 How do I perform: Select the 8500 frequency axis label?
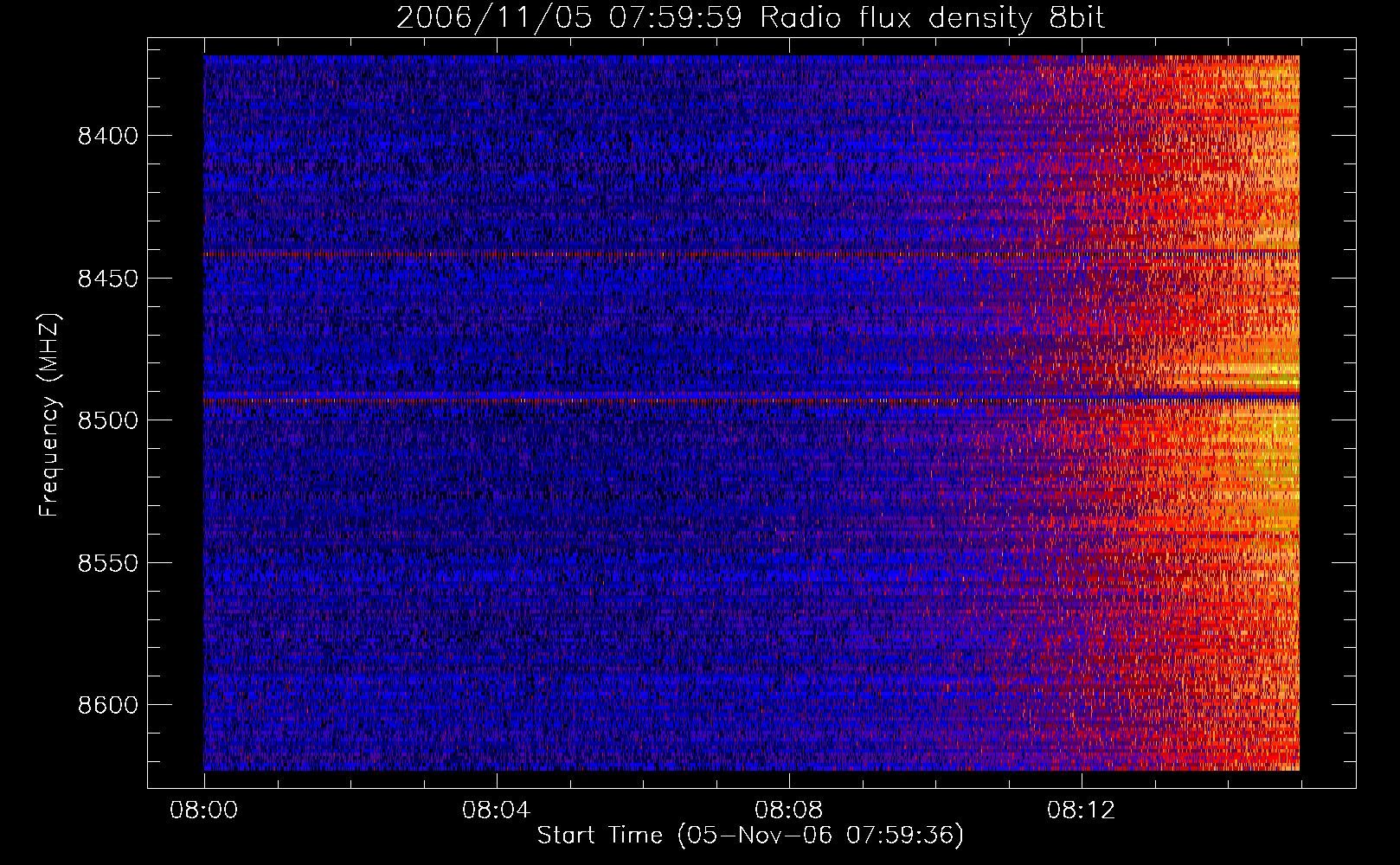[108, 420]
